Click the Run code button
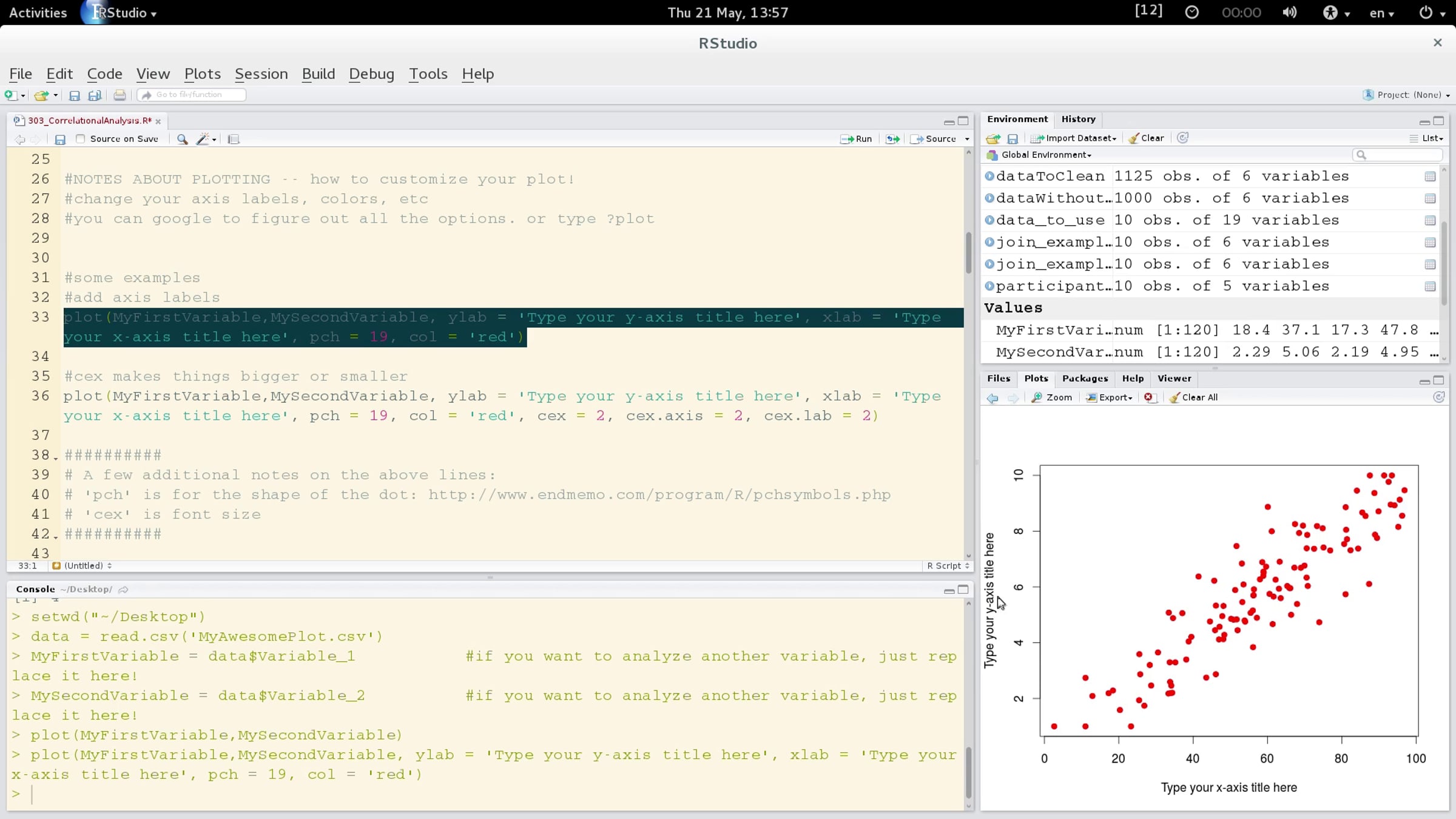The image size is (1456, 819). (856, 139)
